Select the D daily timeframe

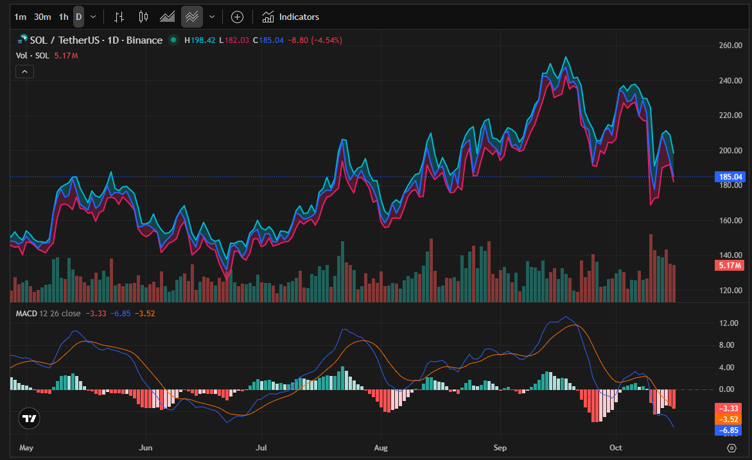pos(79,17)
